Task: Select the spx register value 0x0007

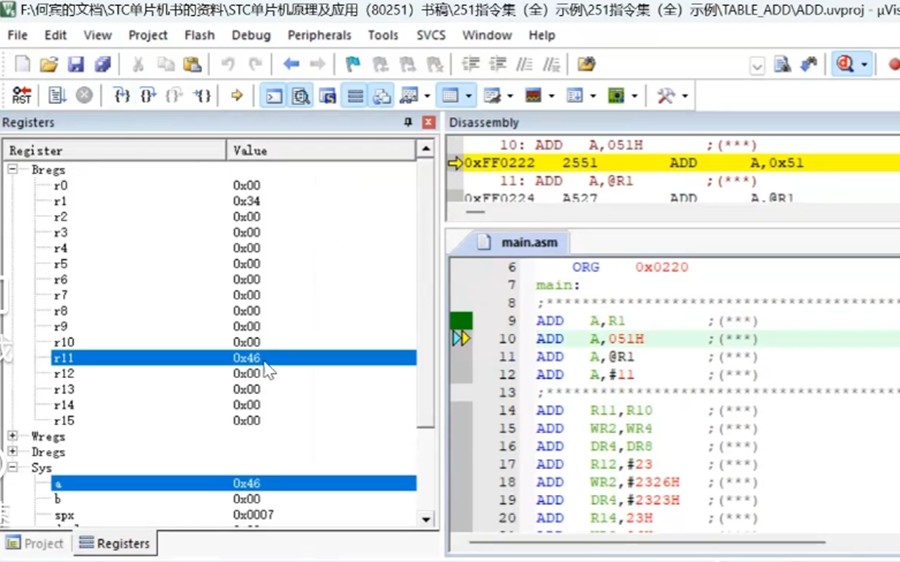Action: pyautogui.click(x=253, y=515)
